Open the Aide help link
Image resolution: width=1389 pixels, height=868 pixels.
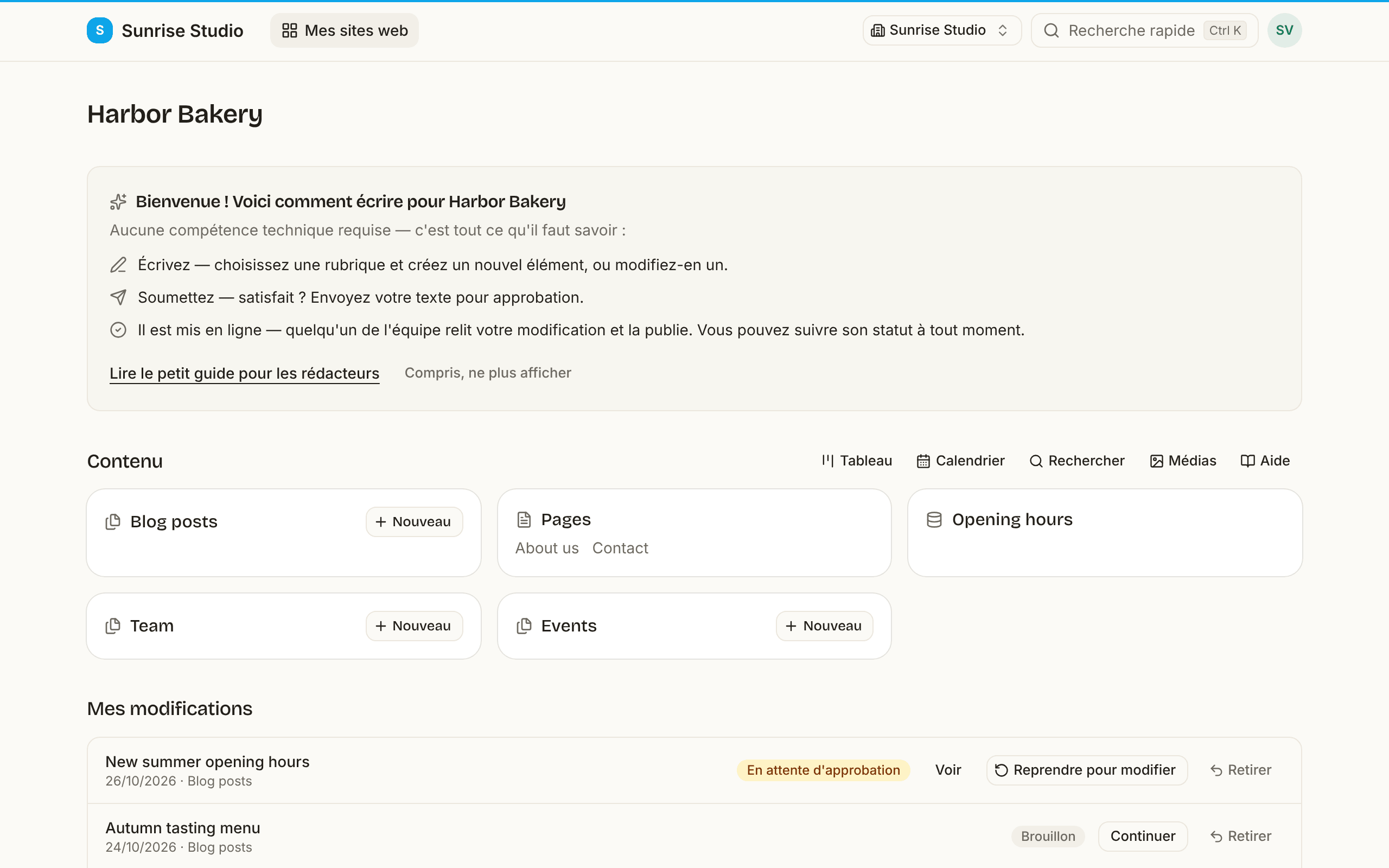tap(1265, 461)
